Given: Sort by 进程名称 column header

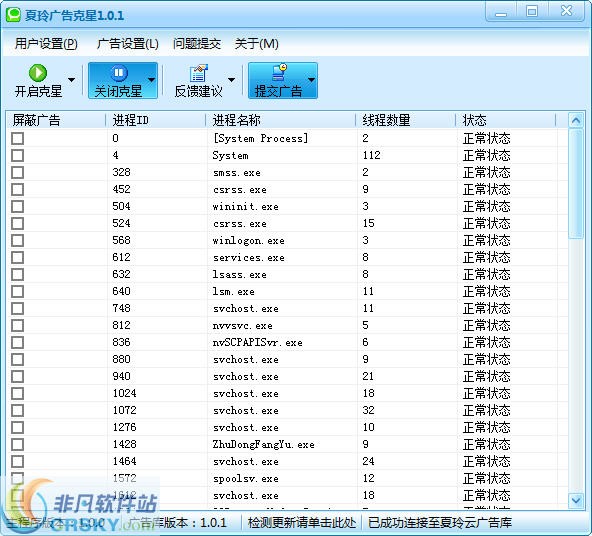Looking at the screenshot, I should [x=281, y=120].
